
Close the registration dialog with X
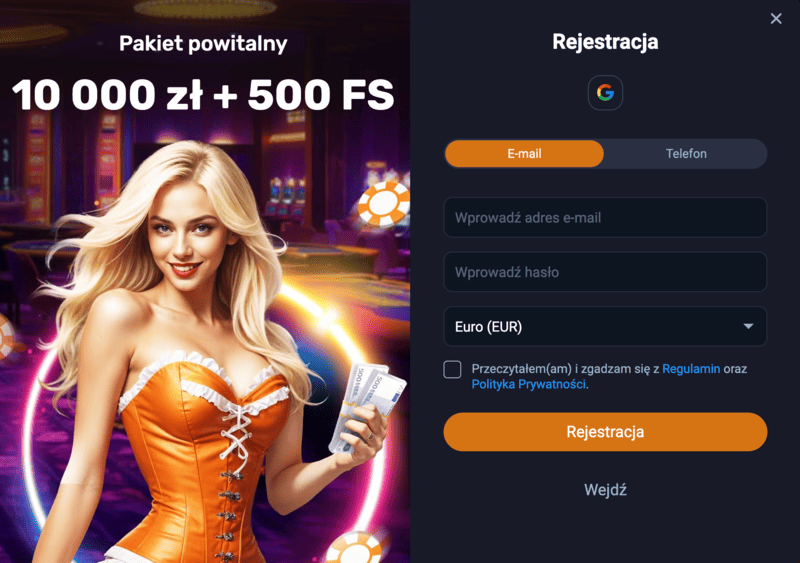(776, 18)
